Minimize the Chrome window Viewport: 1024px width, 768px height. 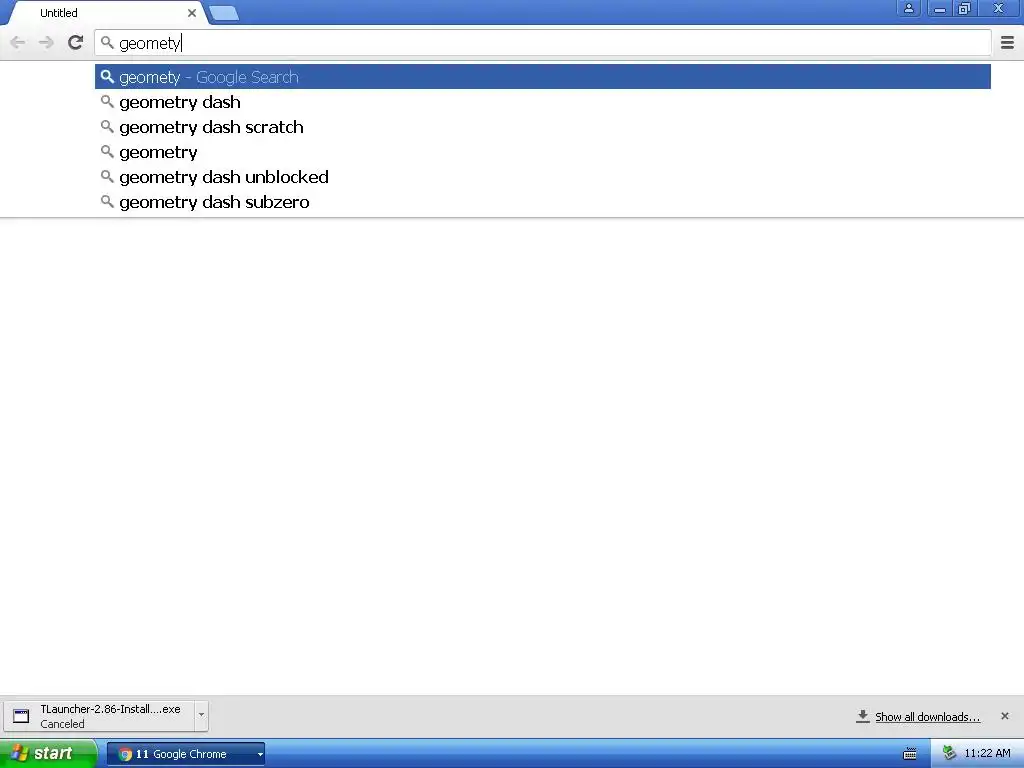tap(940, 8)
